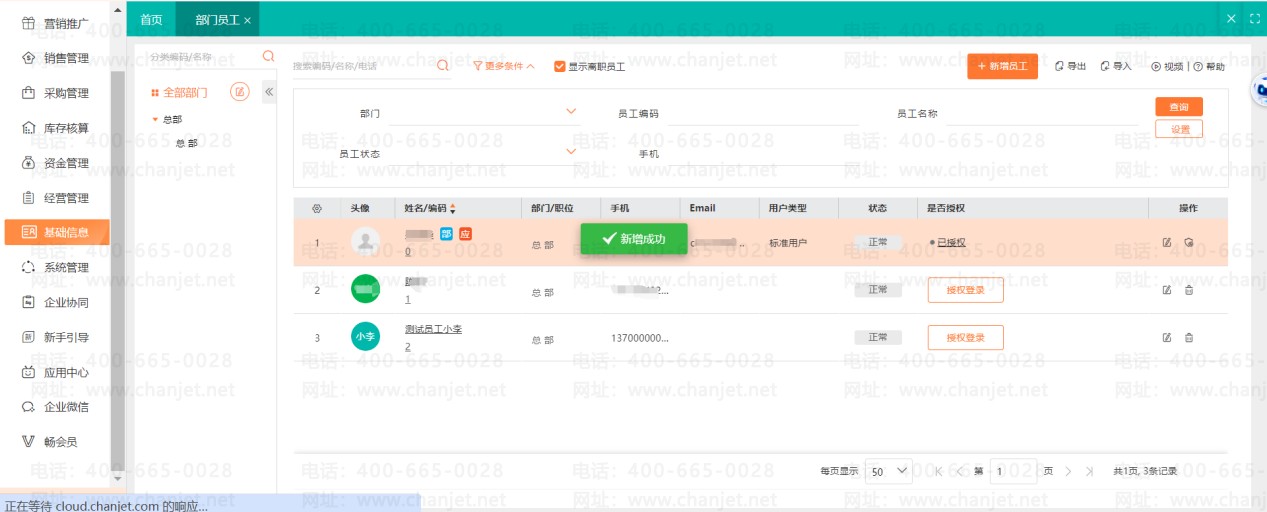1267x512 pixels.
Task: Switch to the 部门员工 tab
Action: pos(216,20)
